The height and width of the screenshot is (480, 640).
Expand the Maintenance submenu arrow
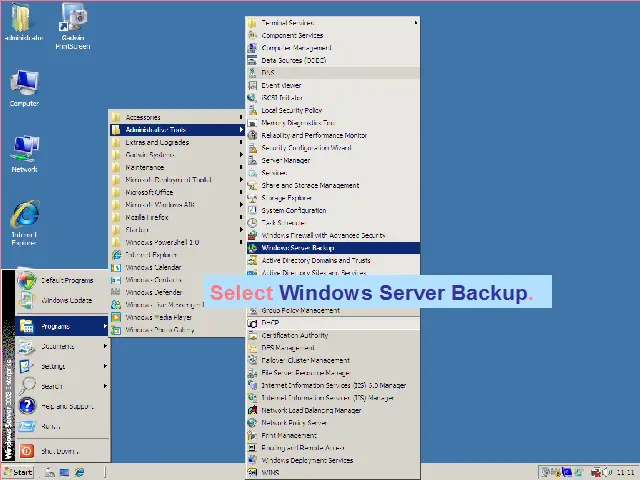[x=241, y=167]
